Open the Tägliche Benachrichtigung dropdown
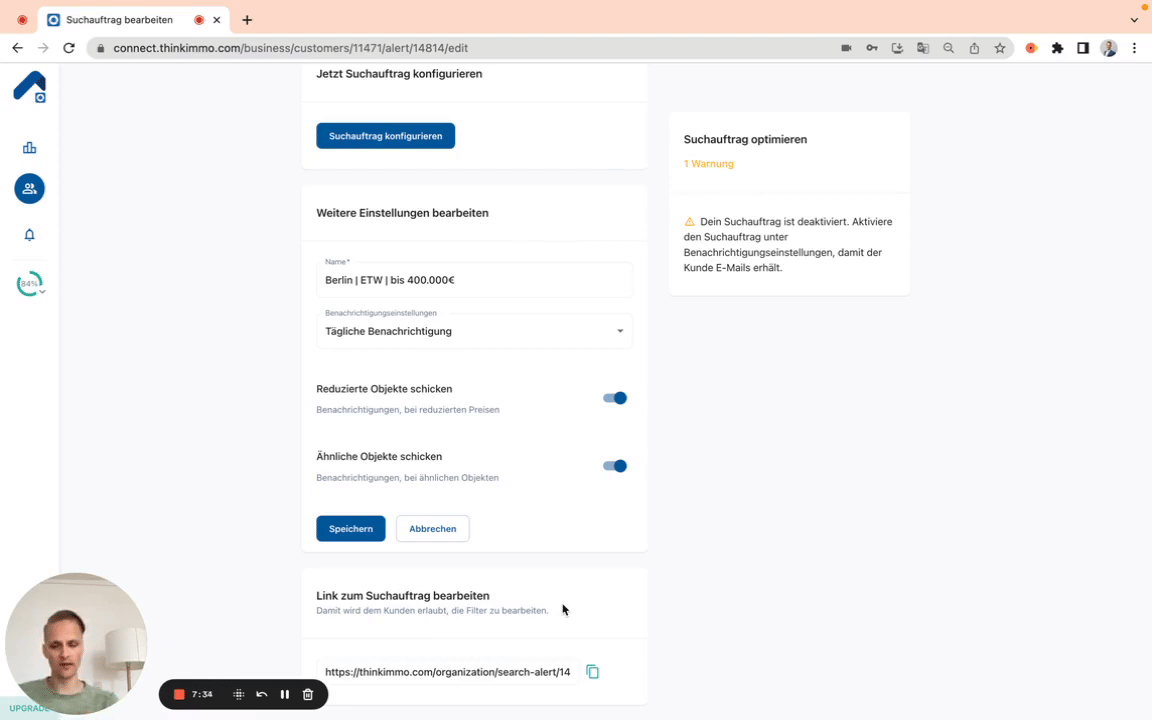 tap(474, 331)
